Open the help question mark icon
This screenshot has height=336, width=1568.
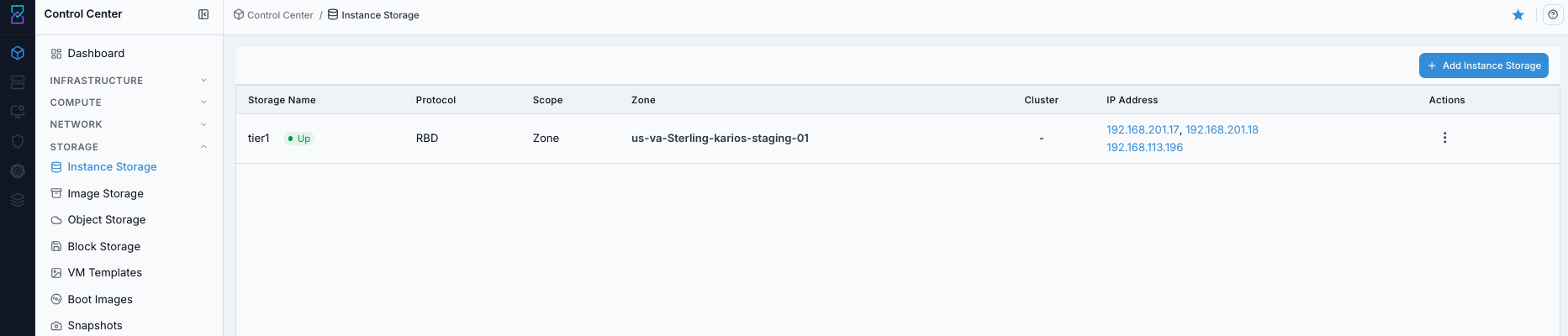pos(1553,14)
